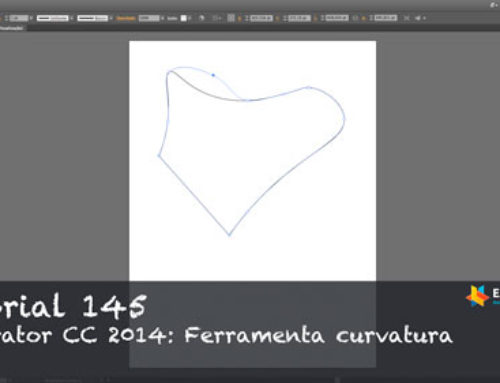Select the blue anchor point on the curve
The width and height of the screenshot is (500, 383).
click(213, 75)
